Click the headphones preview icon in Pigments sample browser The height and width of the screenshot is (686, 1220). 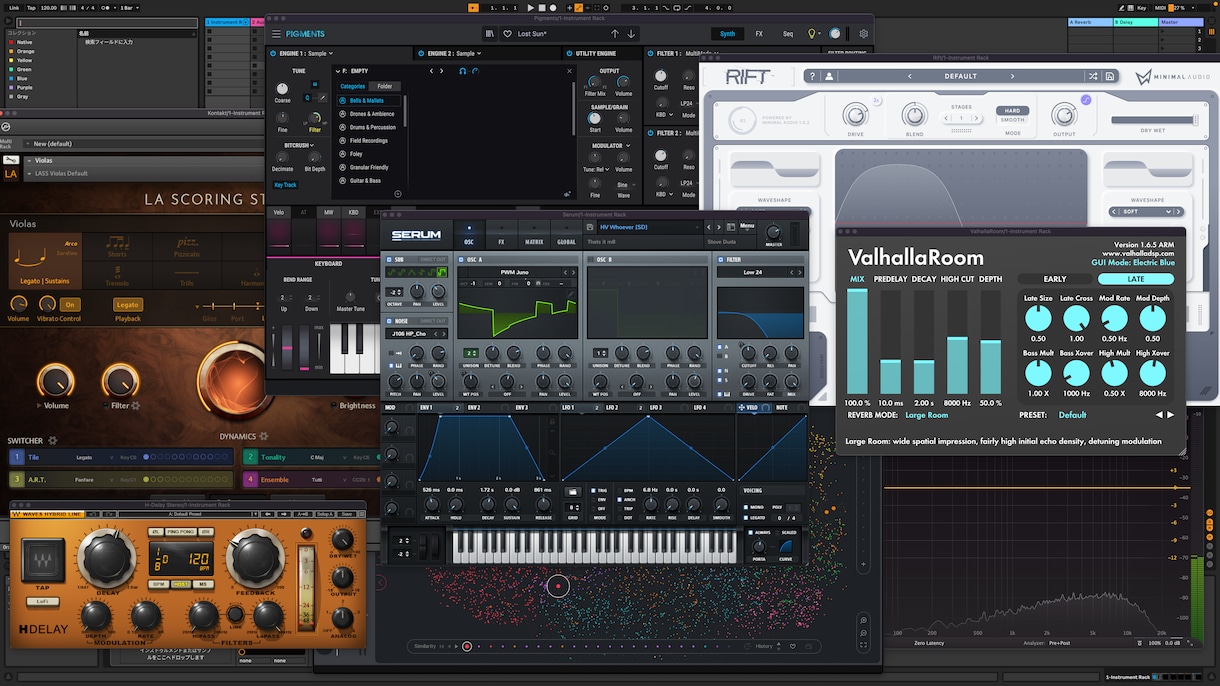point(463,71)
